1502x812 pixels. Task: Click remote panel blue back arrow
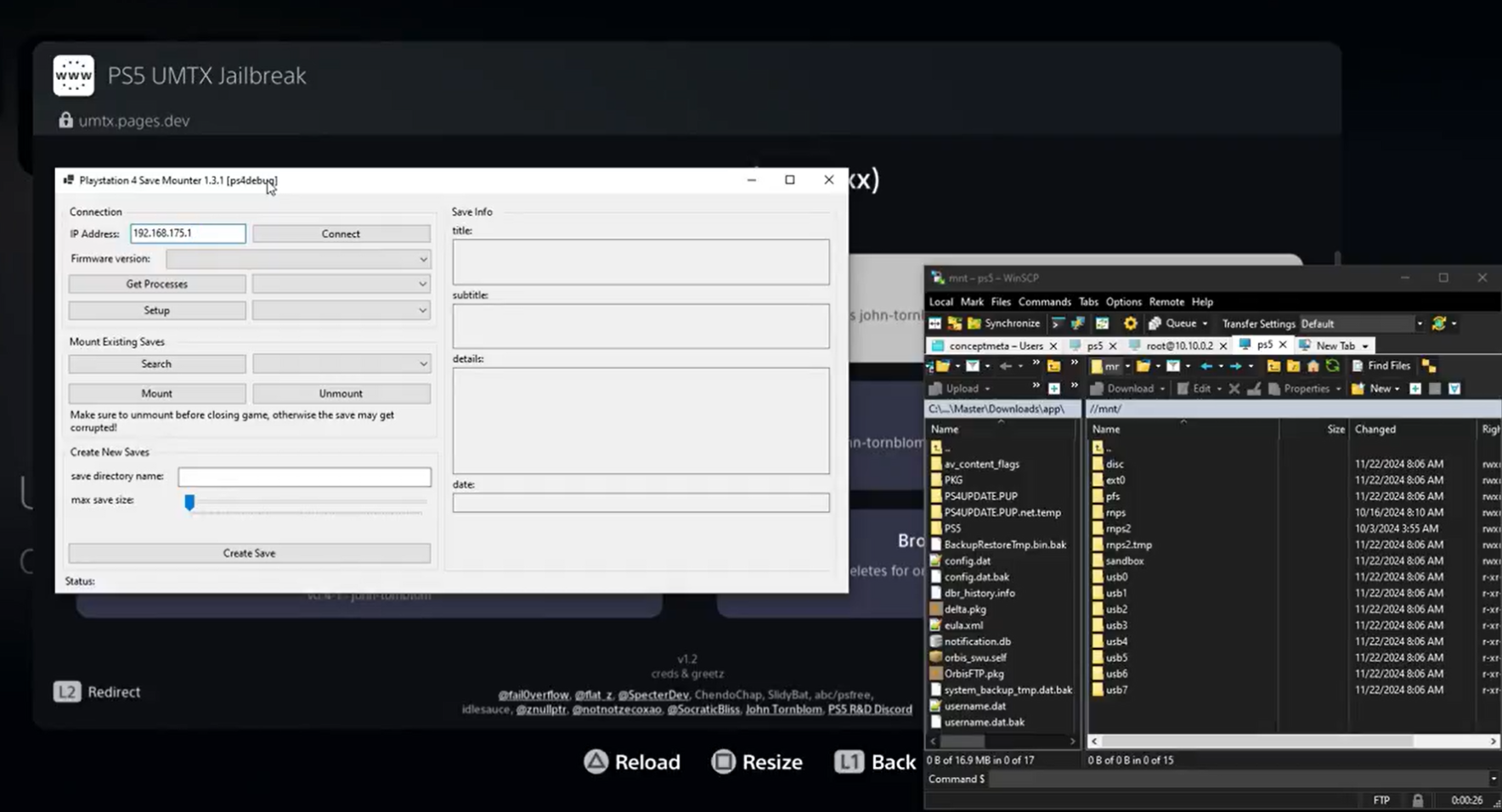(1206, 366)
